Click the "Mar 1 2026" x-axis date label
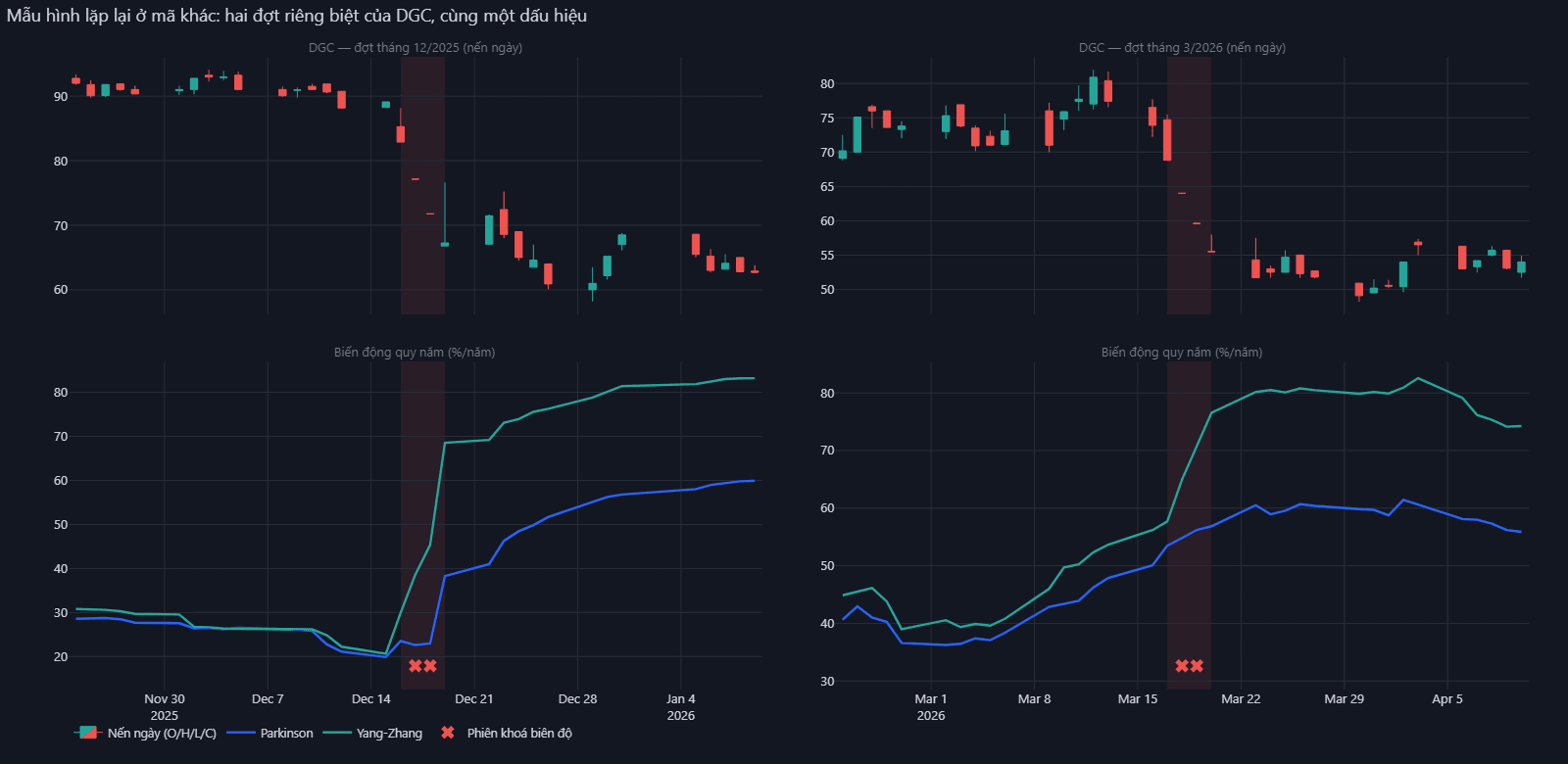Viewport: 1568px width, 764px height. pyautogui.click(x=931, y=706)
